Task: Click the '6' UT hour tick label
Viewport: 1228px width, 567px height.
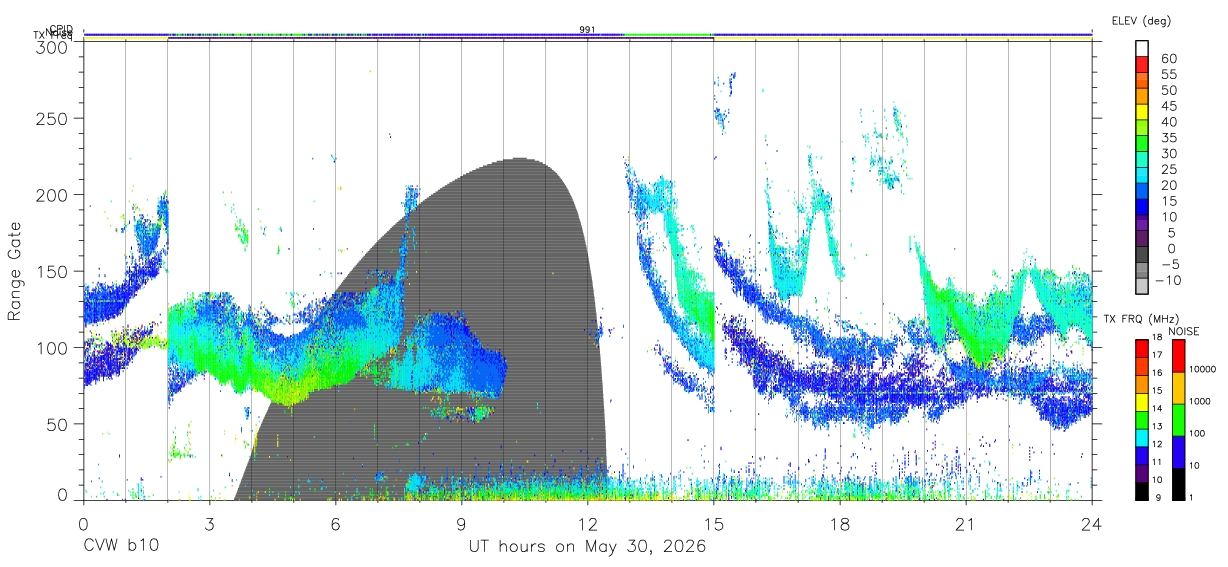Action: 335,523
